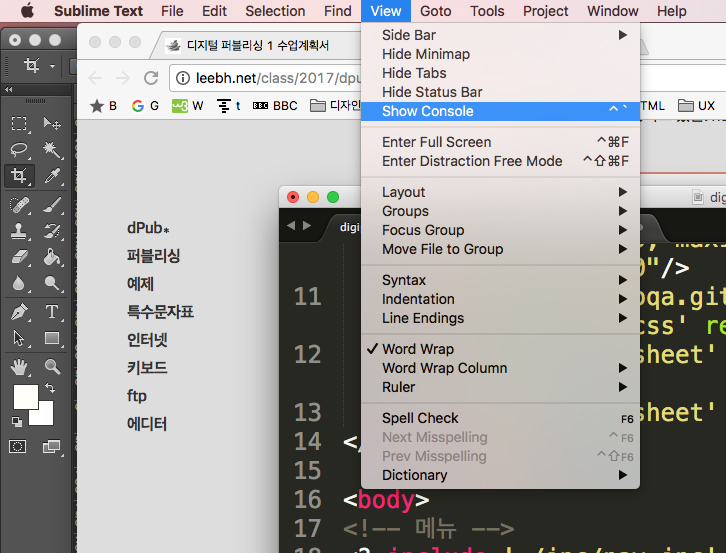Expand the Side Bar submenu
Viewport: 726px width, 553px height.
(x=409, y=35)
